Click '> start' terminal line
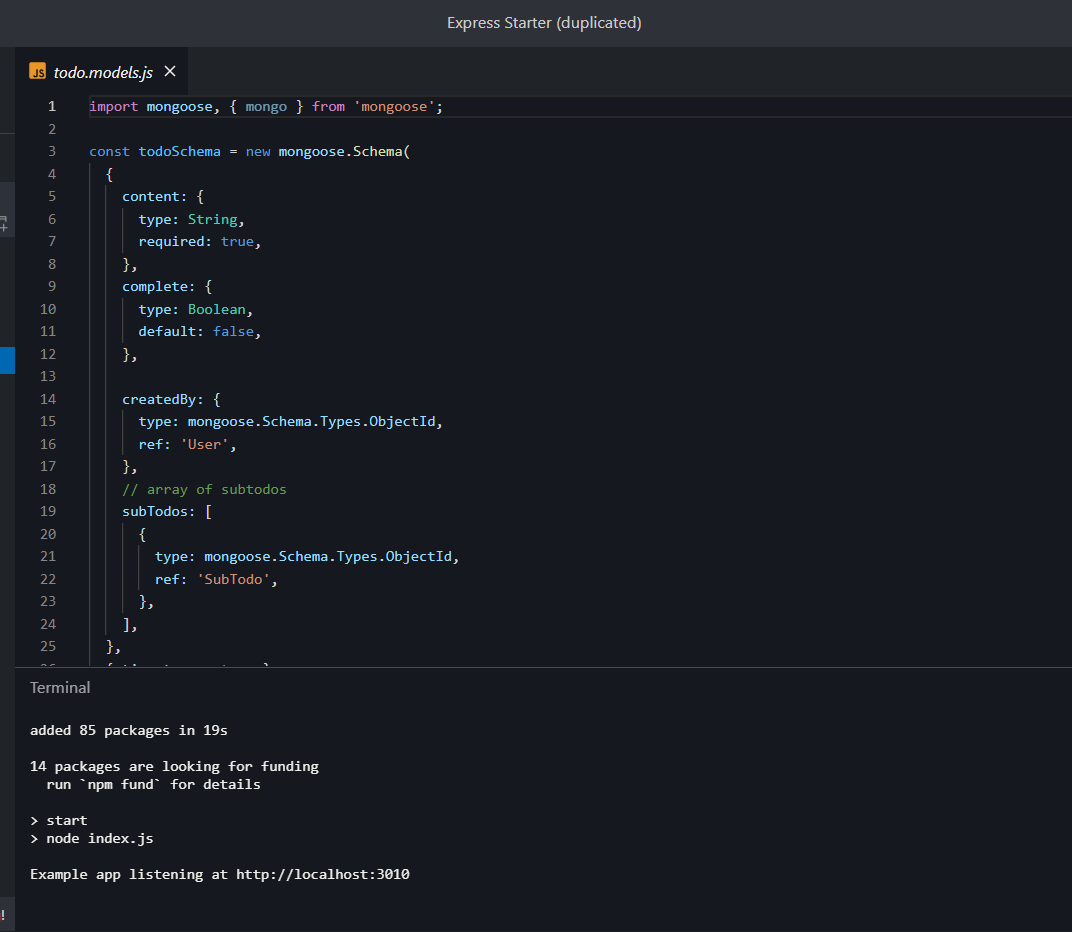Screen dimensions: 1072x932 point(59,821)
